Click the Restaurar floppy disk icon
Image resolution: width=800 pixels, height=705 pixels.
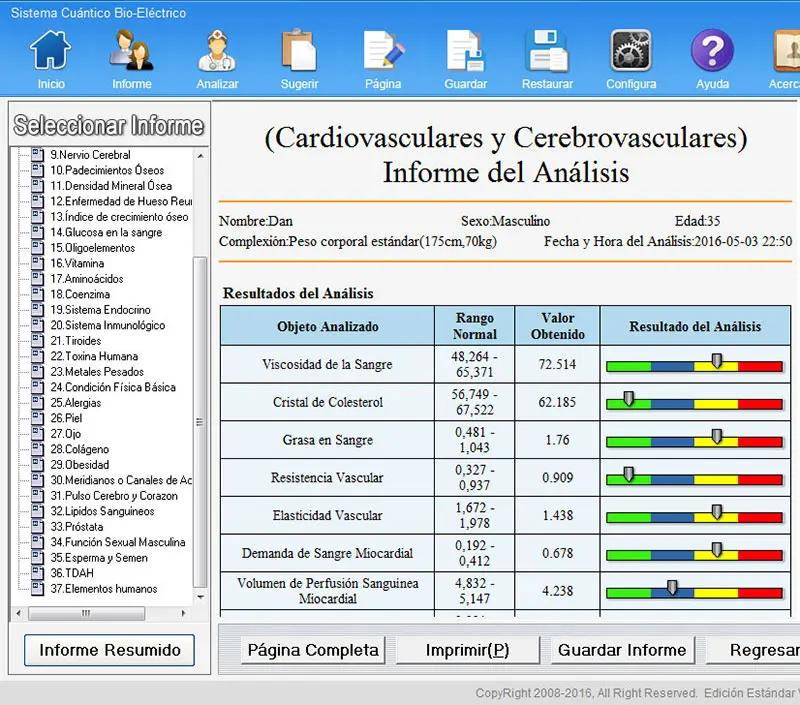click(x=548, y=52)
